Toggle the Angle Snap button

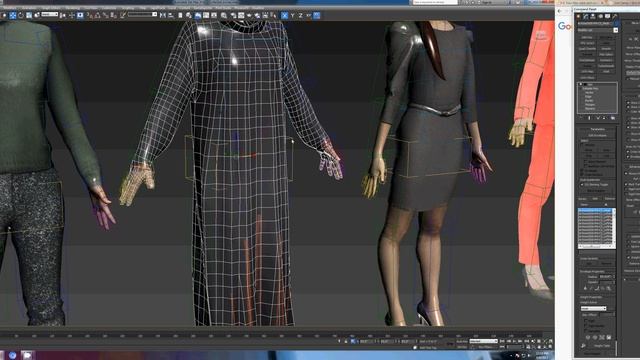(x=97, y=16)
